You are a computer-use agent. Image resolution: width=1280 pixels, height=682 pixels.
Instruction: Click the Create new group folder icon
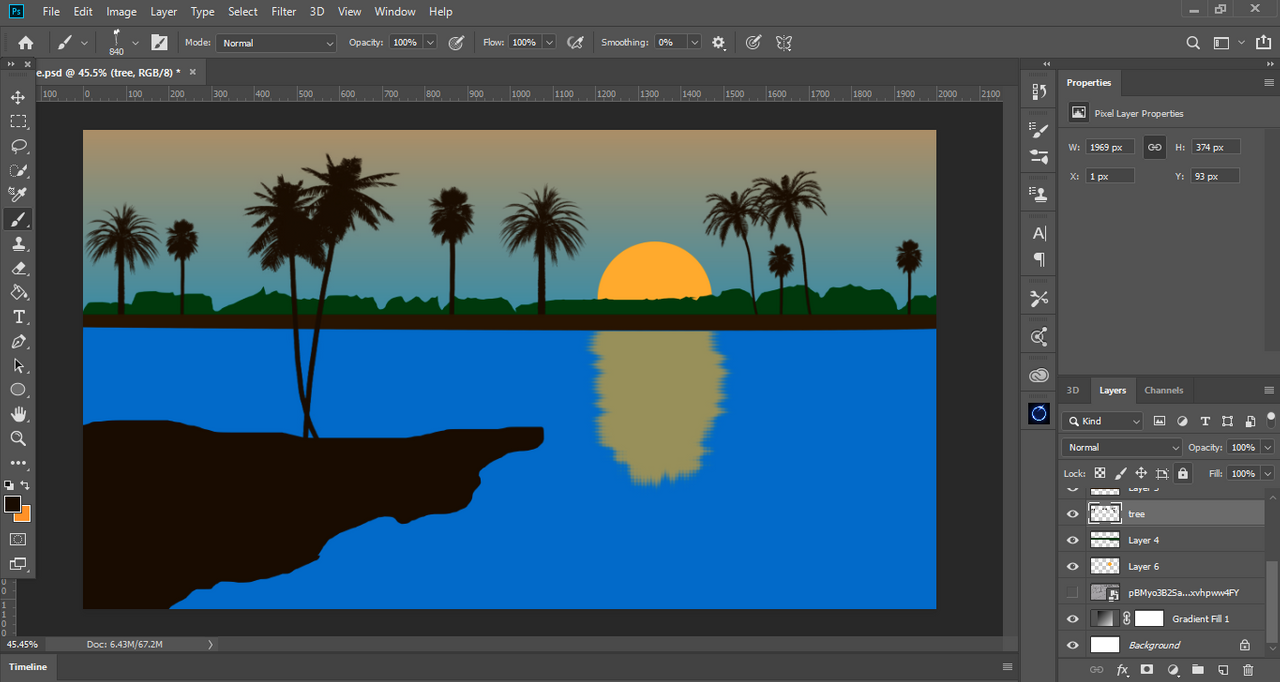(x=1197, y=669)
